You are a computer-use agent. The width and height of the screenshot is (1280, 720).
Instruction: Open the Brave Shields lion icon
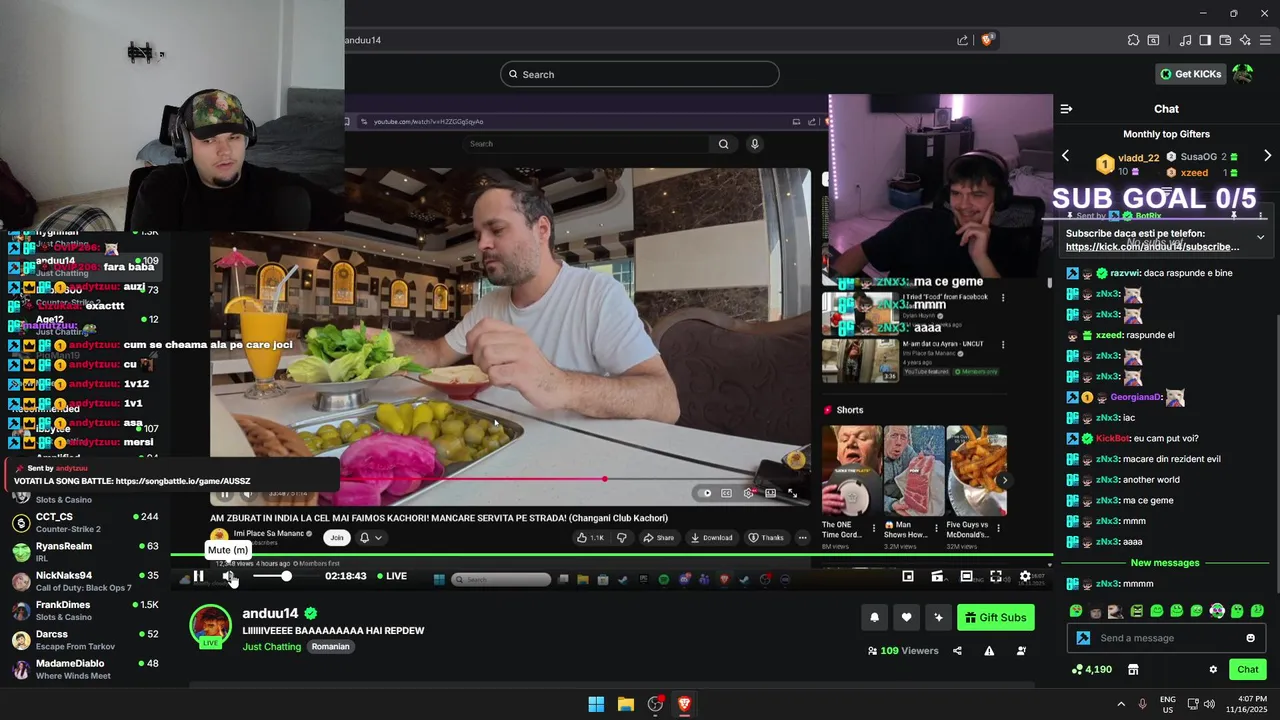tap(987, 40)
